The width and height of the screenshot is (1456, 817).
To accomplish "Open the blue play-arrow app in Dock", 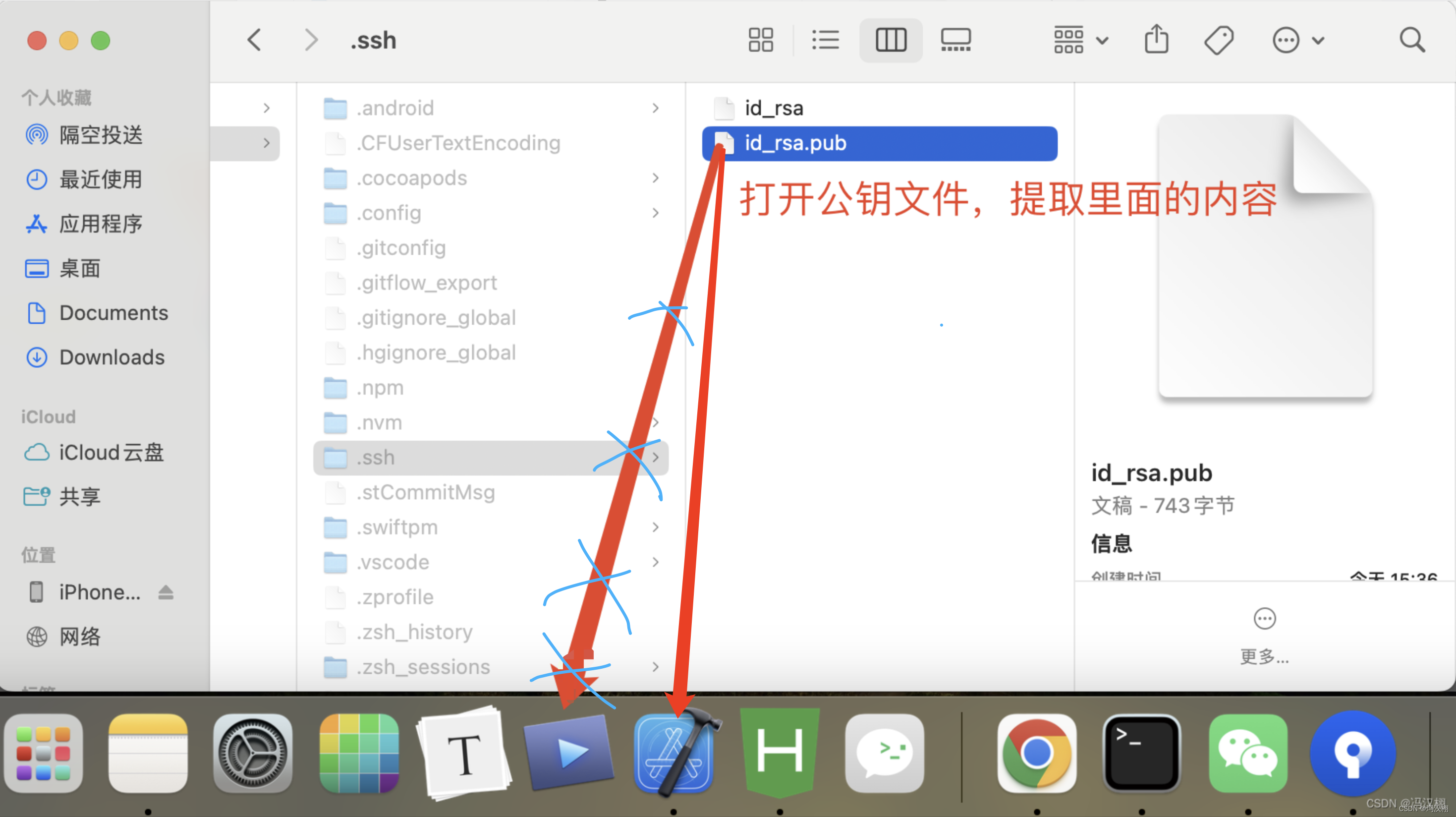I will click(568, 752).
